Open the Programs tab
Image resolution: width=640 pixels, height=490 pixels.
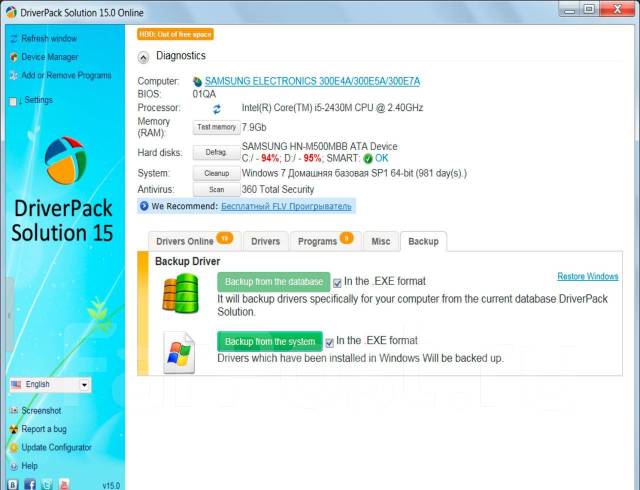[323, 241]
